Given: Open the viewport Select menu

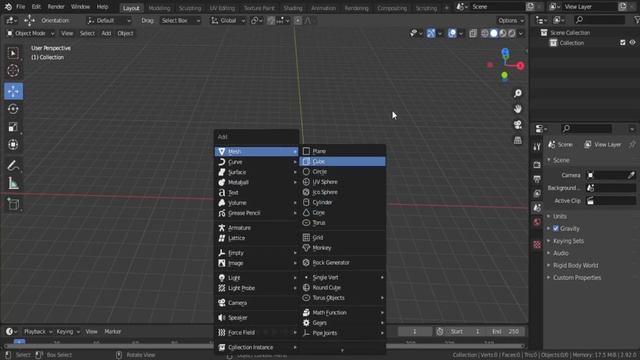Looking at the screenshot, I should (87, 33).
